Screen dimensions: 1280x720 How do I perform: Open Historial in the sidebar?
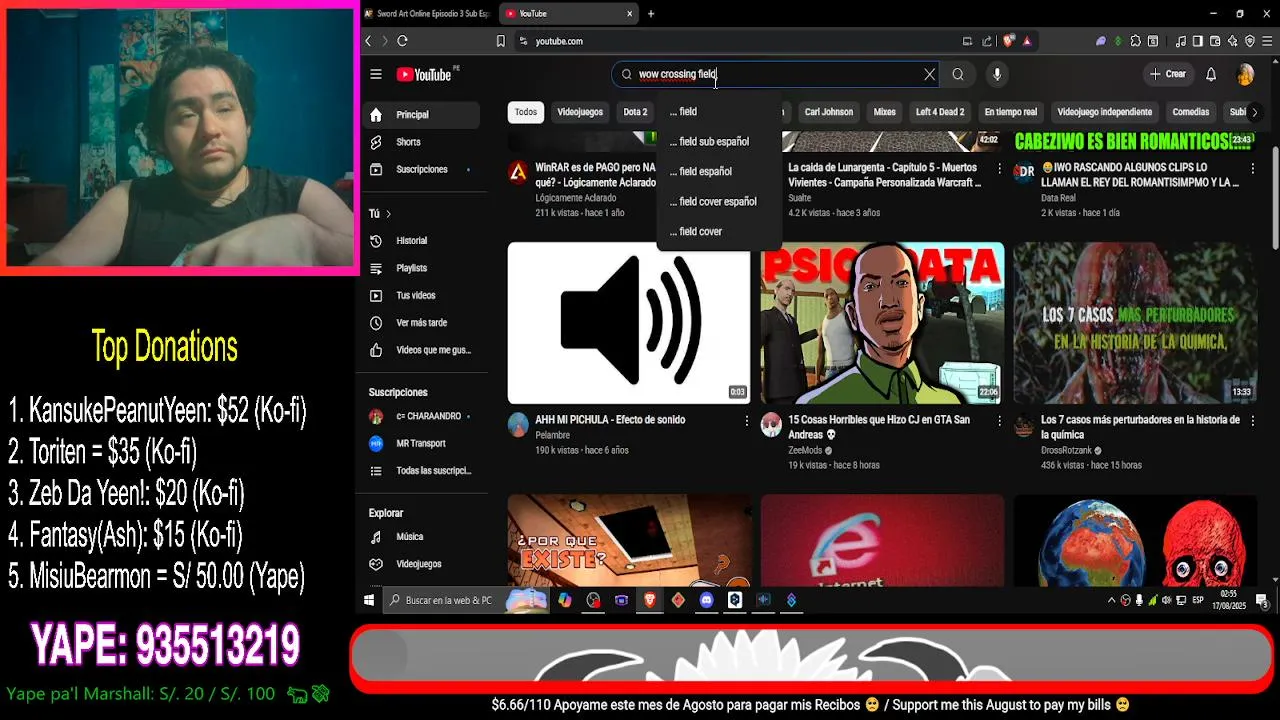point(420,241)
